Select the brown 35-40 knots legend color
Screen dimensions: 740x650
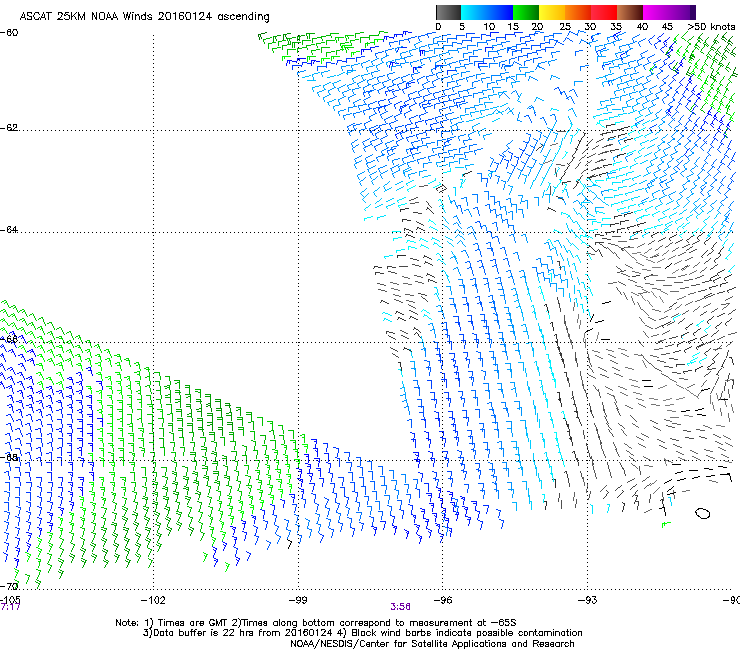[x=630, y=12]
